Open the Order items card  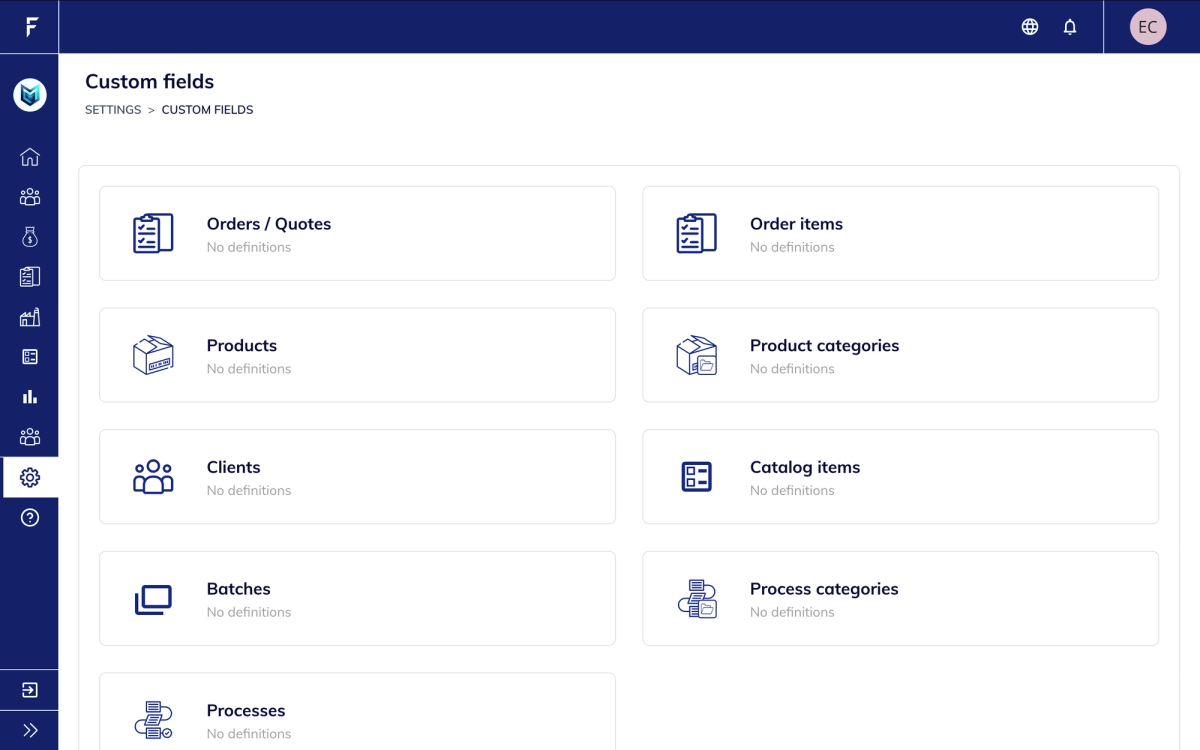pos(900,233)
